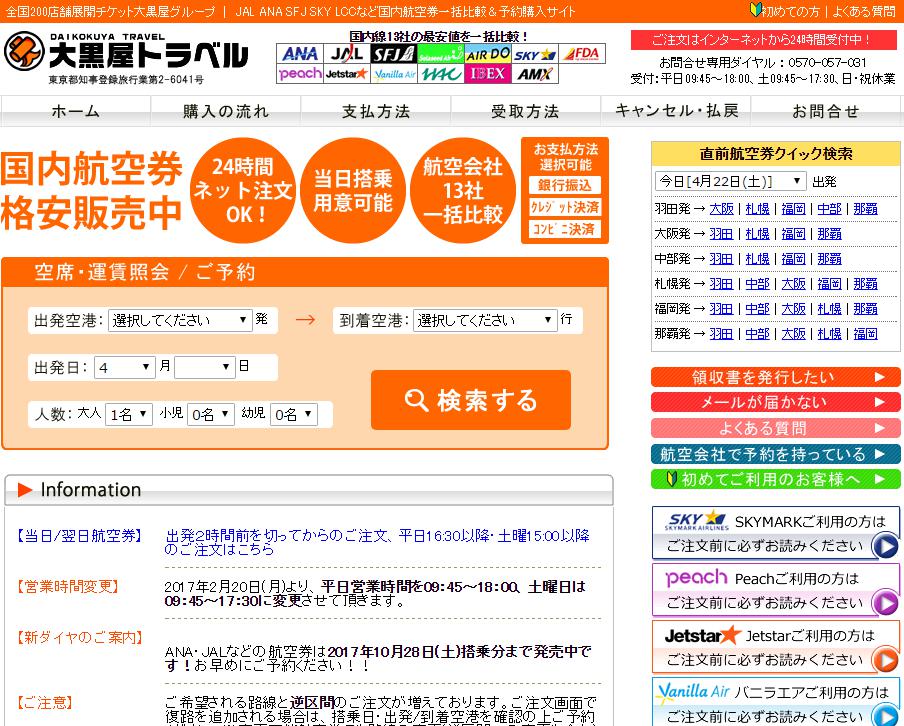This screenshot has width=904, height=726.
Task: Open the ホーム navigation item
Action: pyautogui.click(x=76, y=111)
